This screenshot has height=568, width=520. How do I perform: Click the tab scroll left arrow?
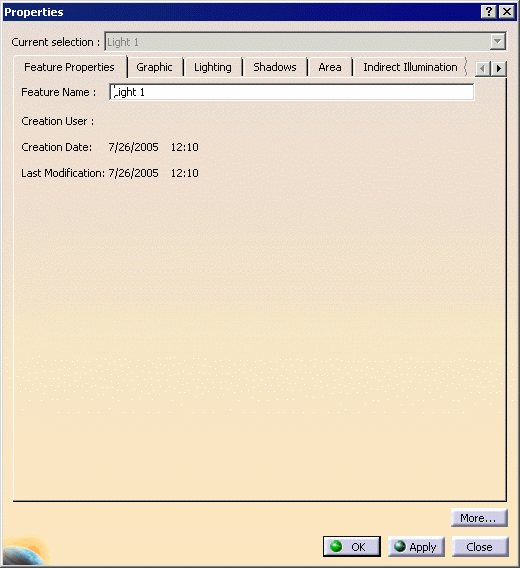tap(483, 68)
